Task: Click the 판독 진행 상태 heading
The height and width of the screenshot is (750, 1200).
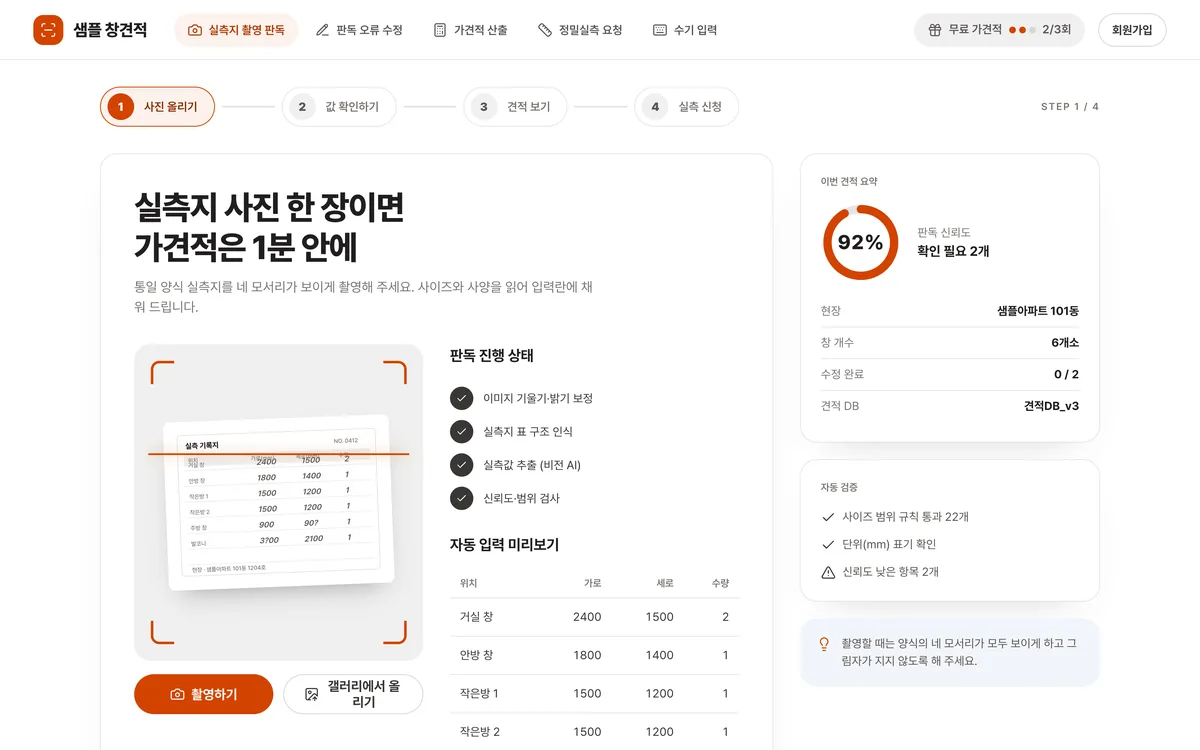Action: 492,355
